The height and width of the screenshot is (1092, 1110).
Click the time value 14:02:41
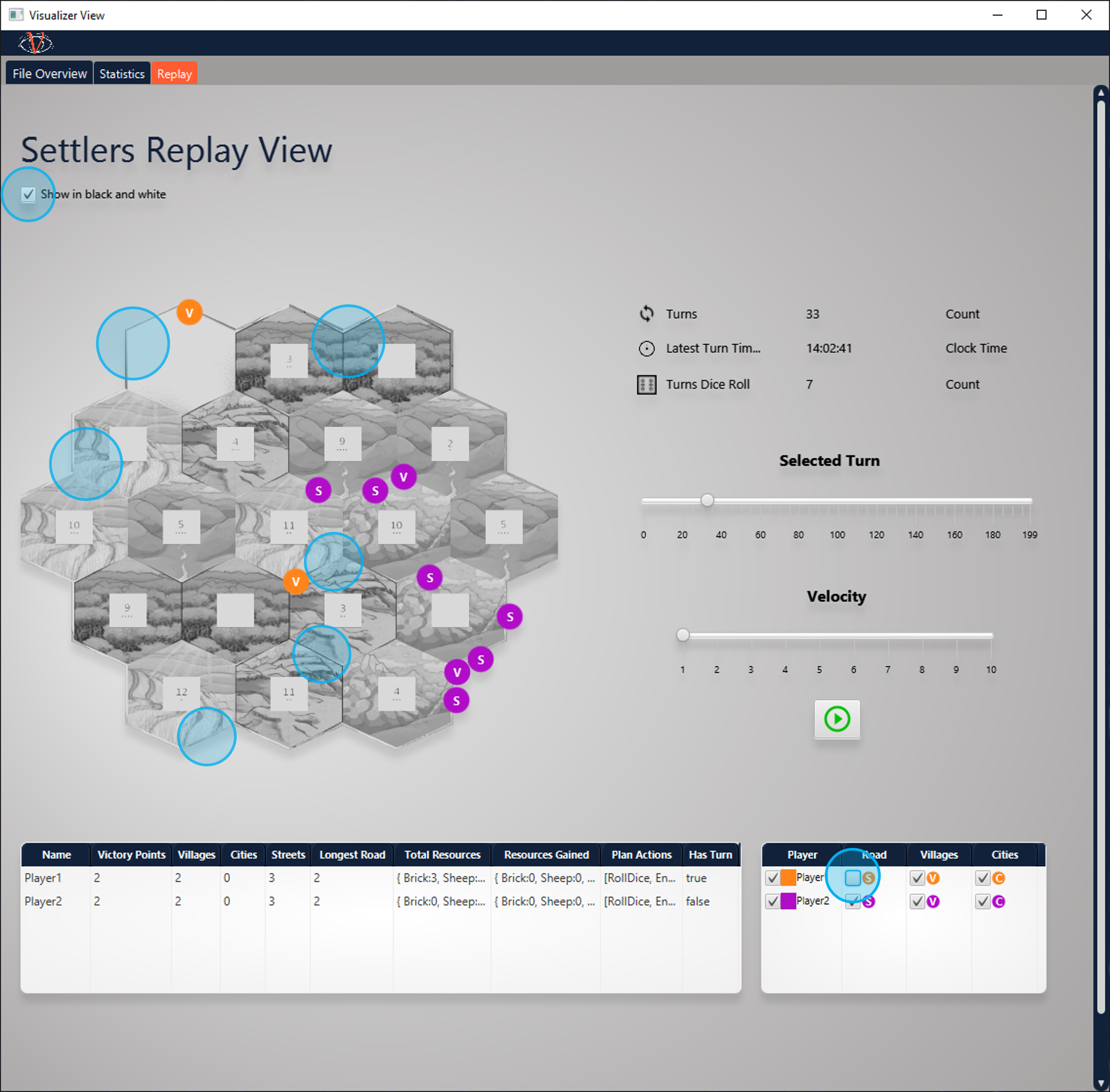(x=829, y=349)
